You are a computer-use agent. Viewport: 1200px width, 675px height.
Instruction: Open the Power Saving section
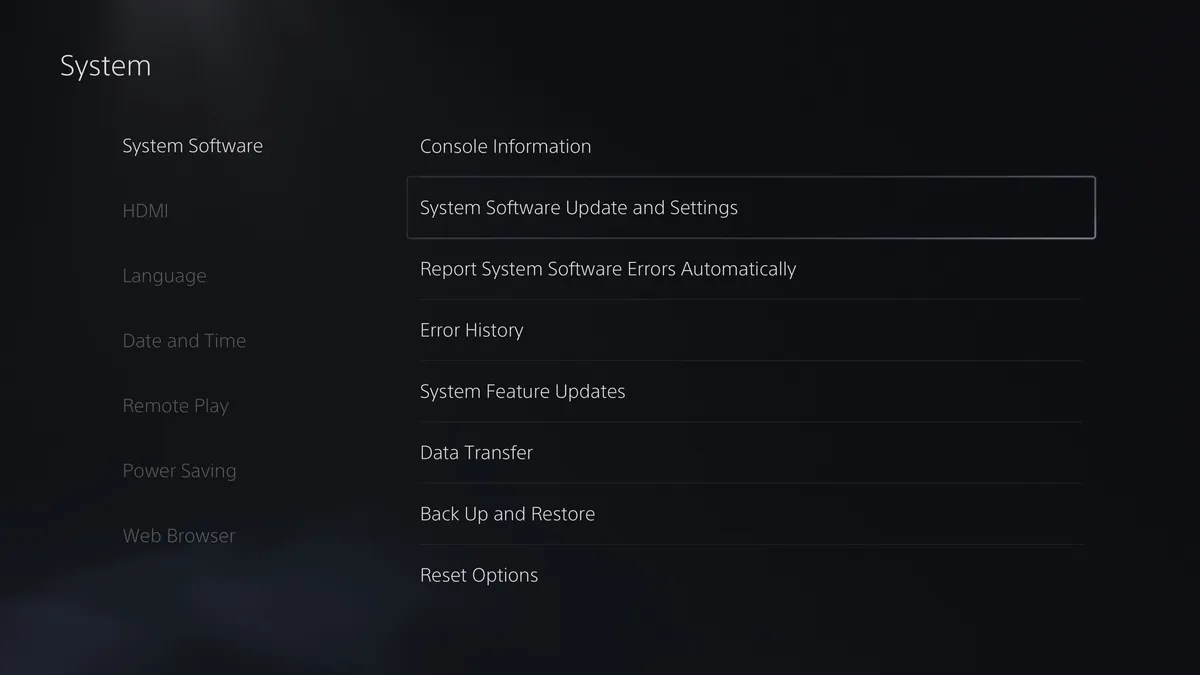coord(179,470)
